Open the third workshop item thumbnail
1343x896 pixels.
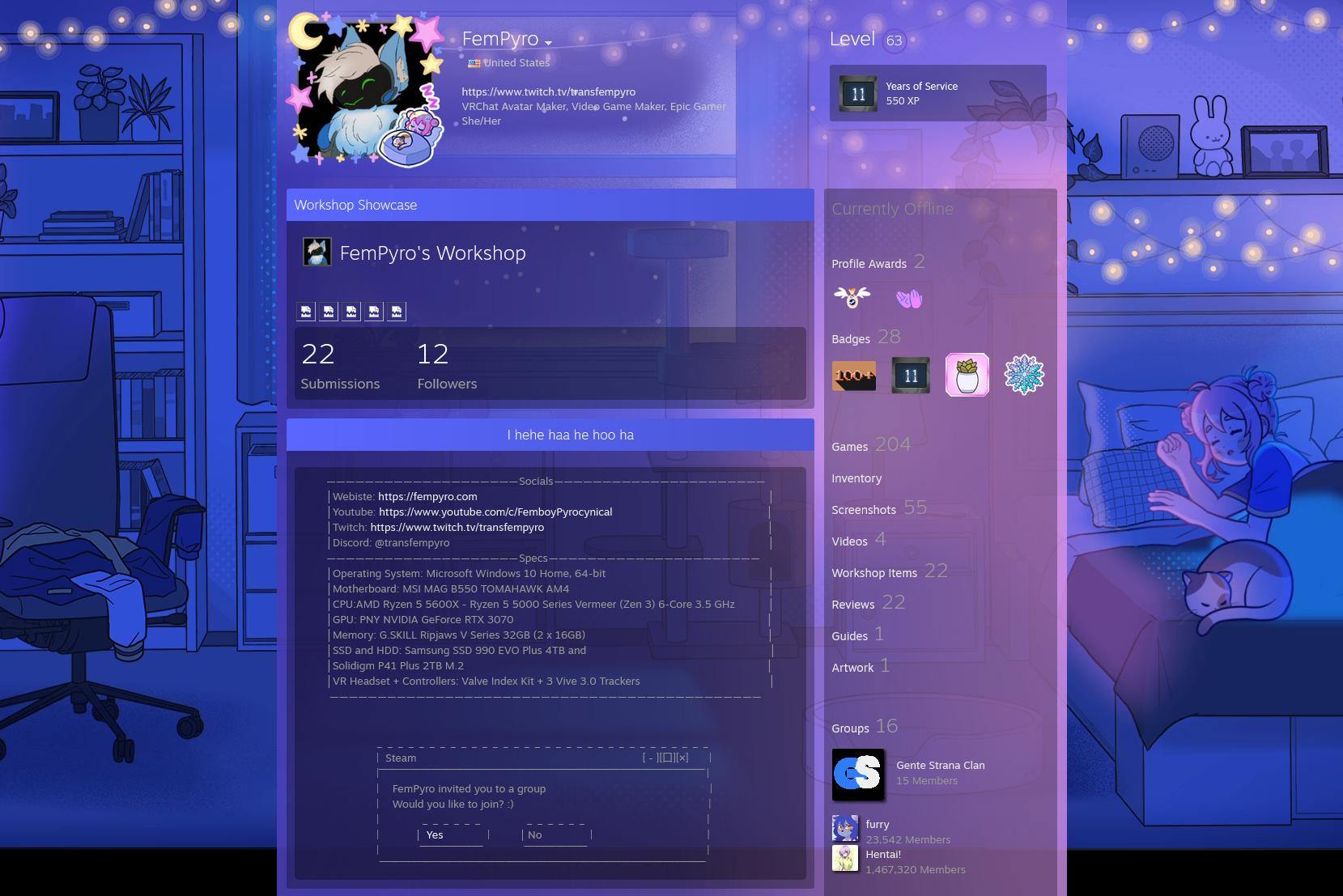[351, 312]
